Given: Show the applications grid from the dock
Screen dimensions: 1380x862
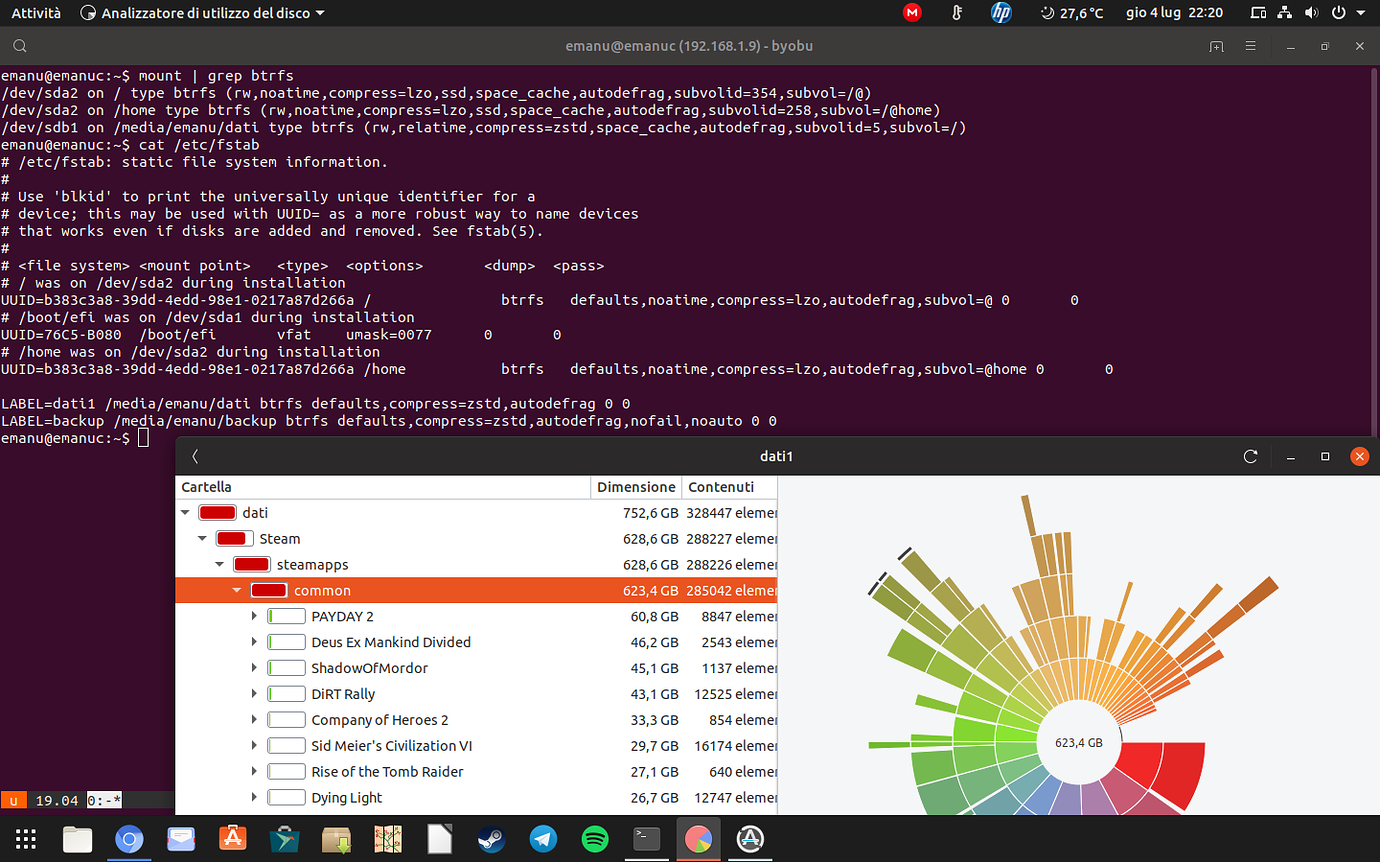Looking at the screenshot, I should point(26,838).
